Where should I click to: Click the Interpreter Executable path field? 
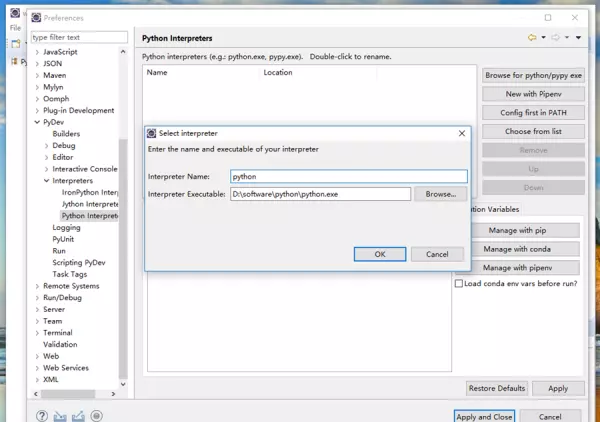(320, 194)
